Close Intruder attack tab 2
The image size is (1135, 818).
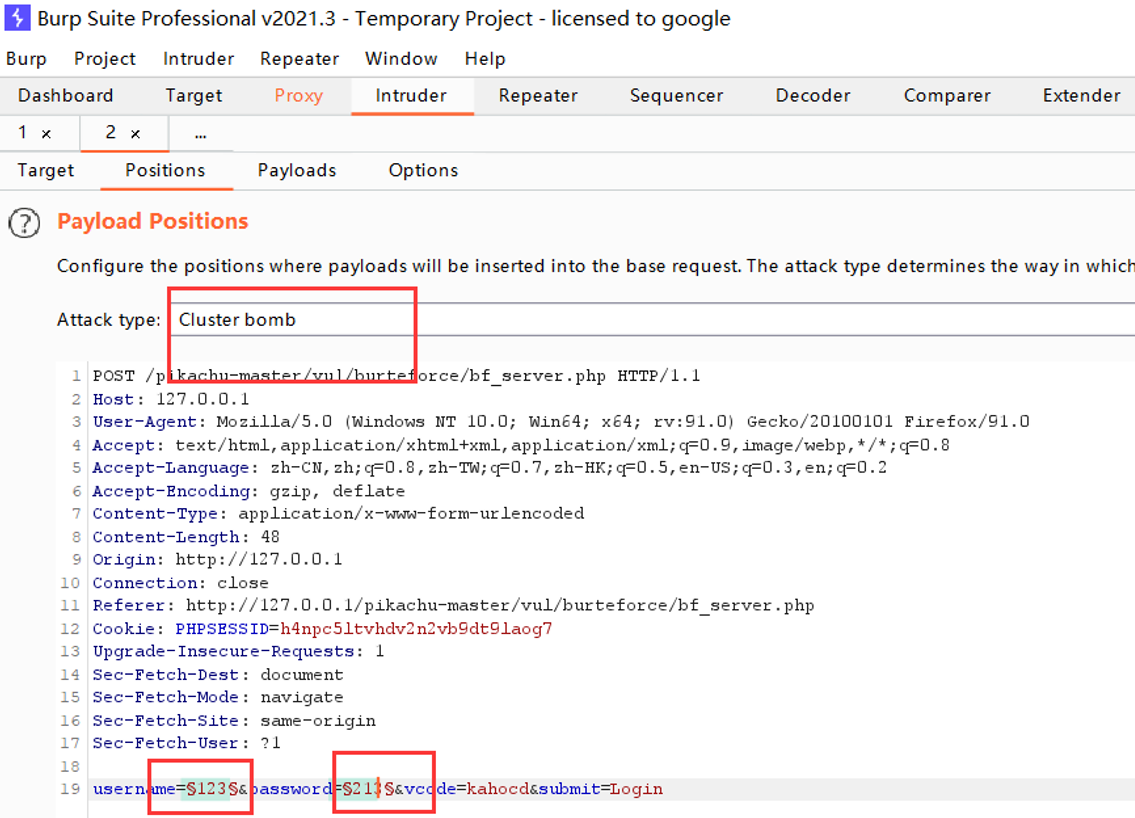(135, 134)
